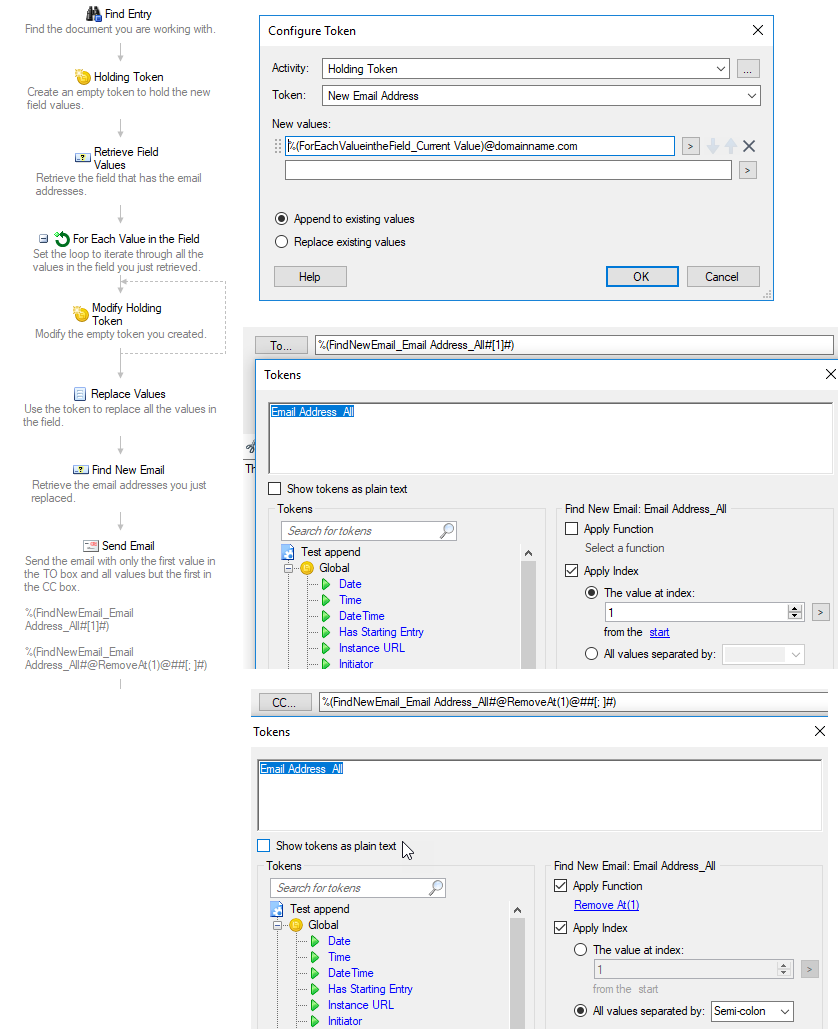
Task: Click the For Each Value loop icon
Action: click(62, 239)
